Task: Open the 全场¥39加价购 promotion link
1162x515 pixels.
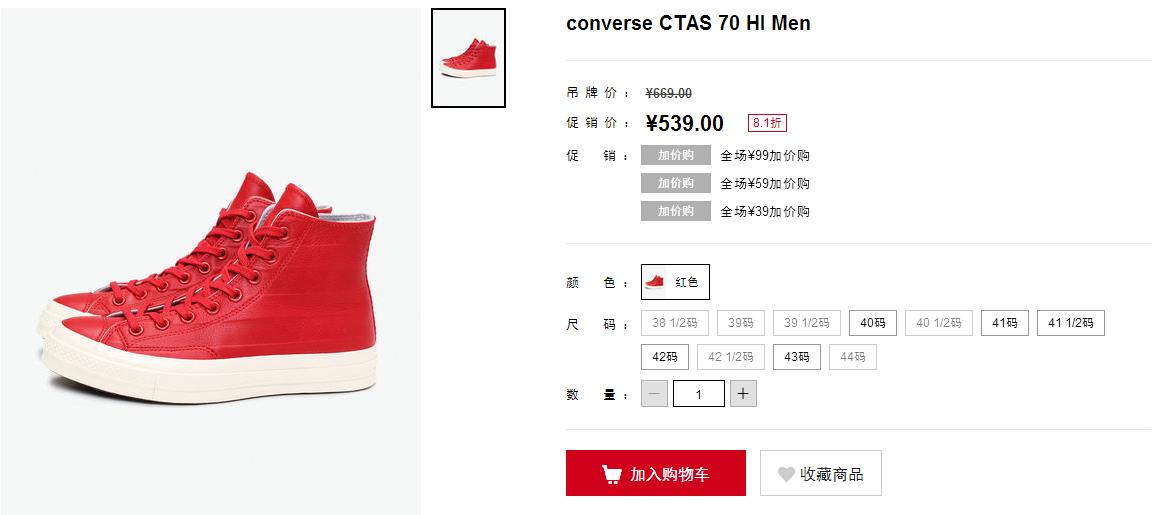Action: (x=765, y=212)
